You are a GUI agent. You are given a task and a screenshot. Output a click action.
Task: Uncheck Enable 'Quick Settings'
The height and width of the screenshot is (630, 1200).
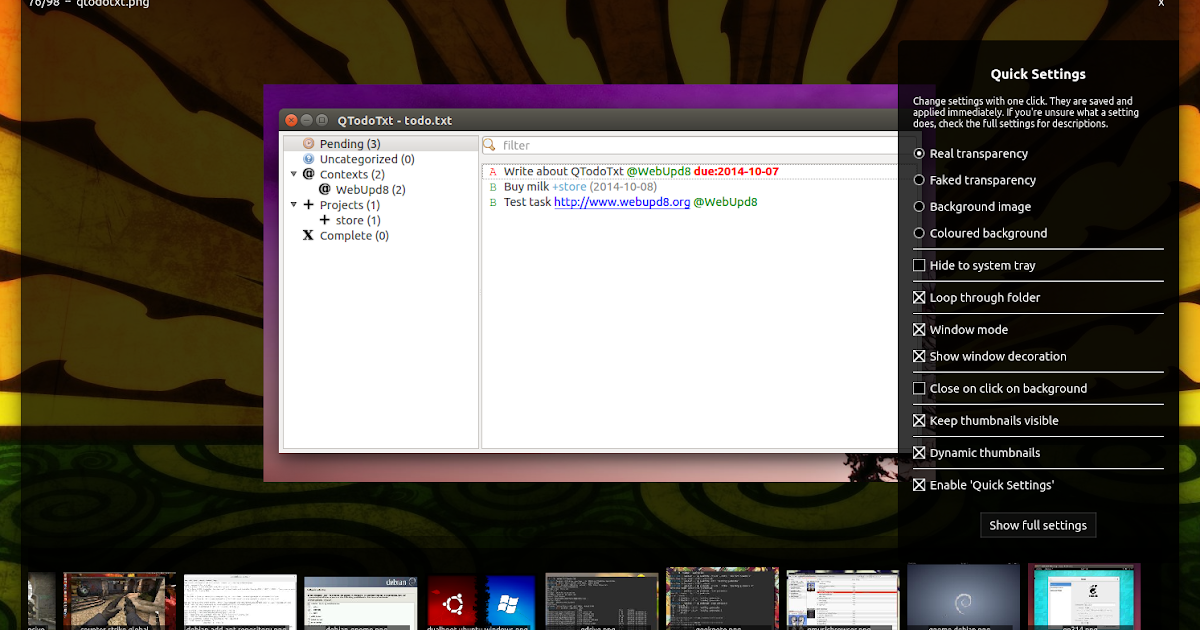click(x=919, y=485)
